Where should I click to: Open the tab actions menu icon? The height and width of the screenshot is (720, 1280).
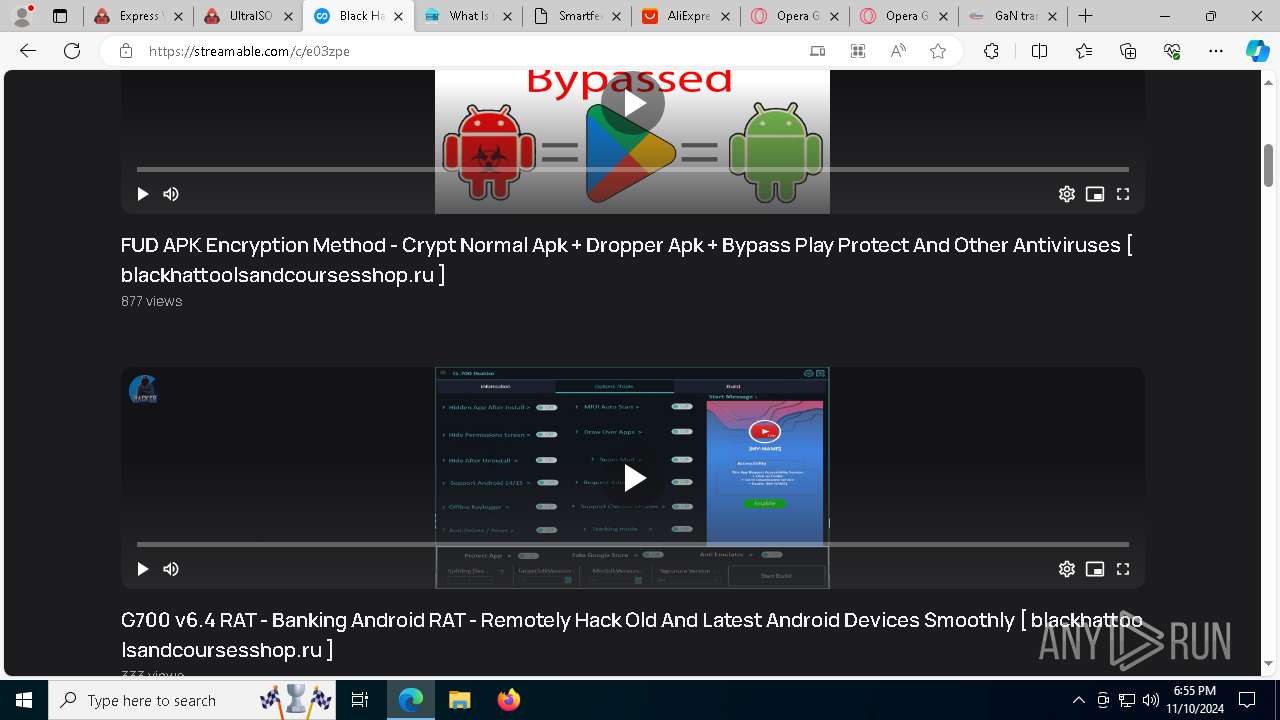point(60,16)
